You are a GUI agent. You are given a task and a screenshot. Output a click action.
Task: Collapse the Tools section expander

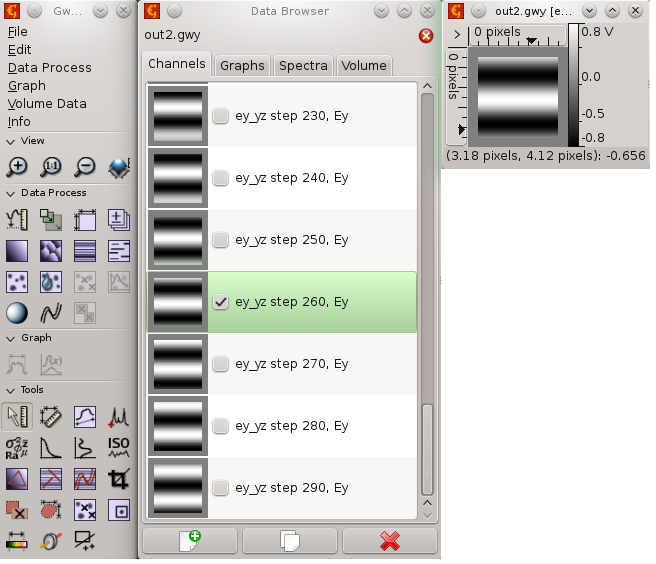[x=11, y=390]
